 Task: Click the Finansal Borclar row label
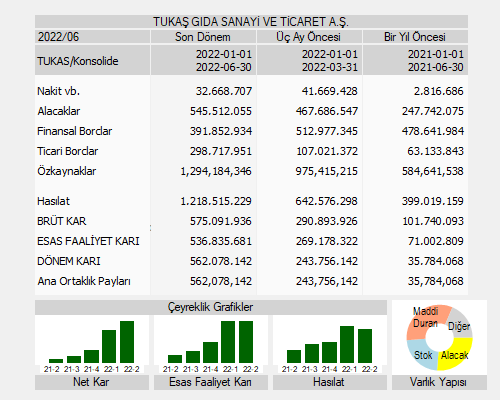[x=75, y=131]
